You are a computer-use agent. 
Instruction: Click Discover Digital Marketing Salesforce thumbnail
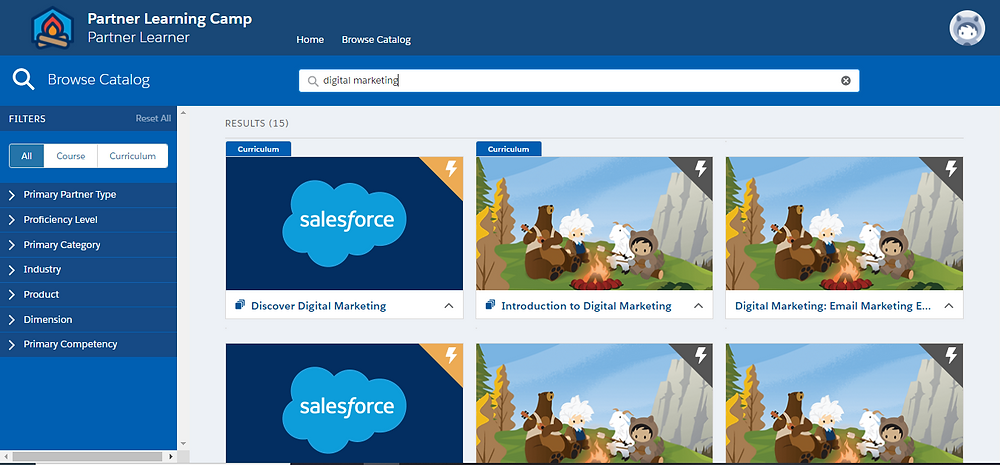[344, 223]
